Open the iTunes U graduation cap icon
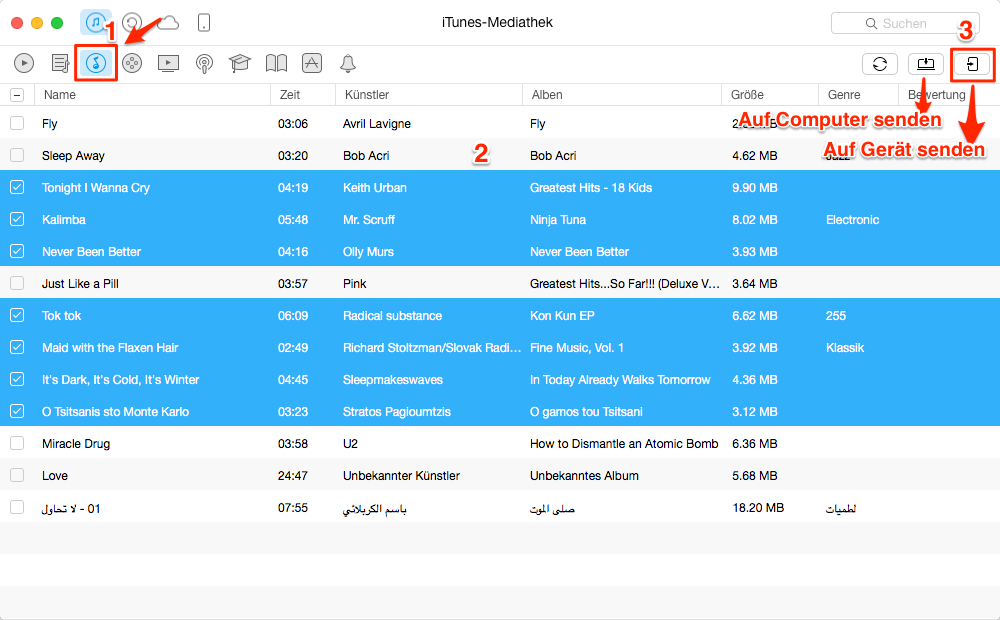This screenshot has height=620, width=1000. (x=240, y=63)
